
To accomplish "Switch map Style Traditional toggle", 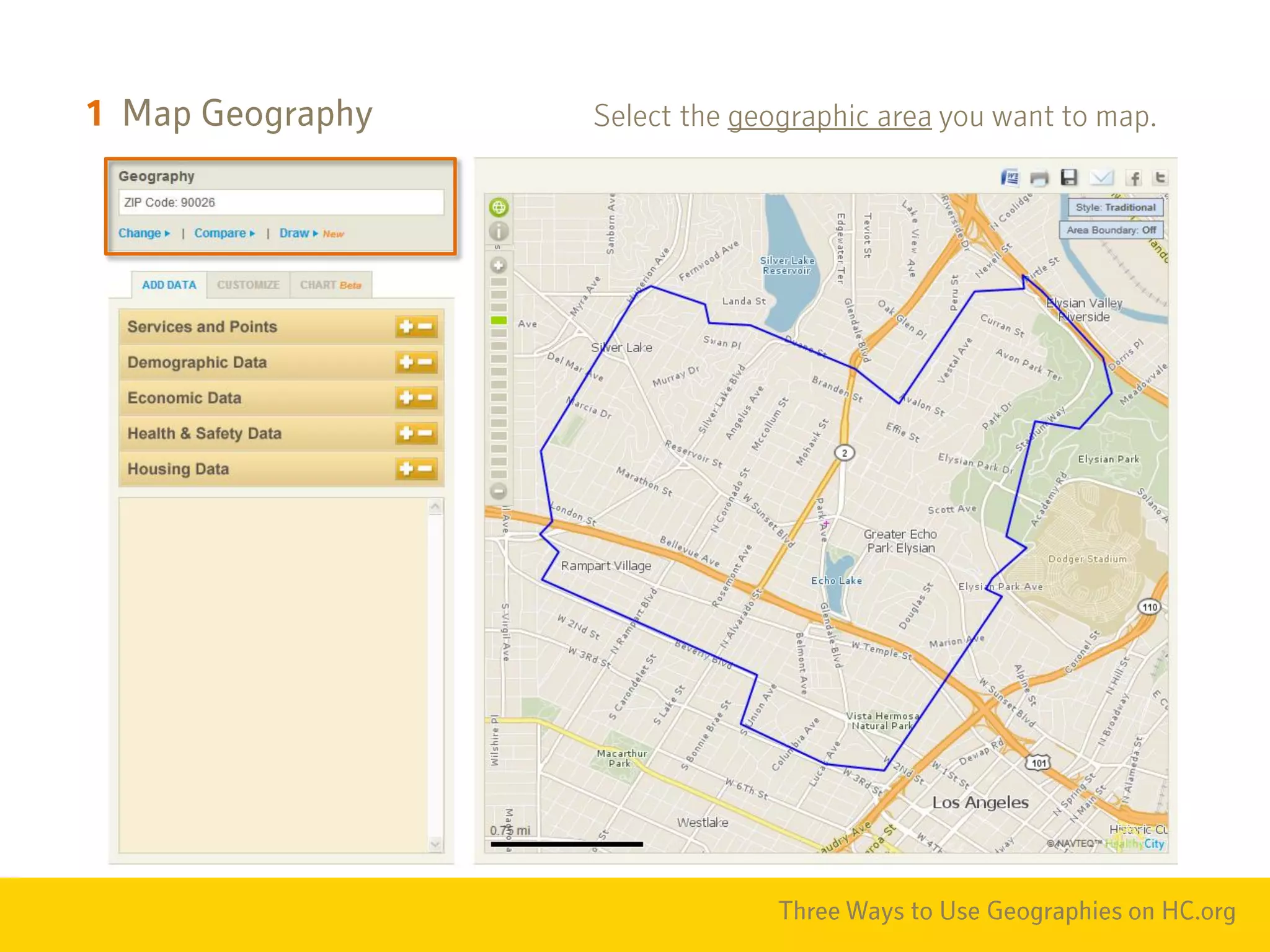I will [1115, 207].
